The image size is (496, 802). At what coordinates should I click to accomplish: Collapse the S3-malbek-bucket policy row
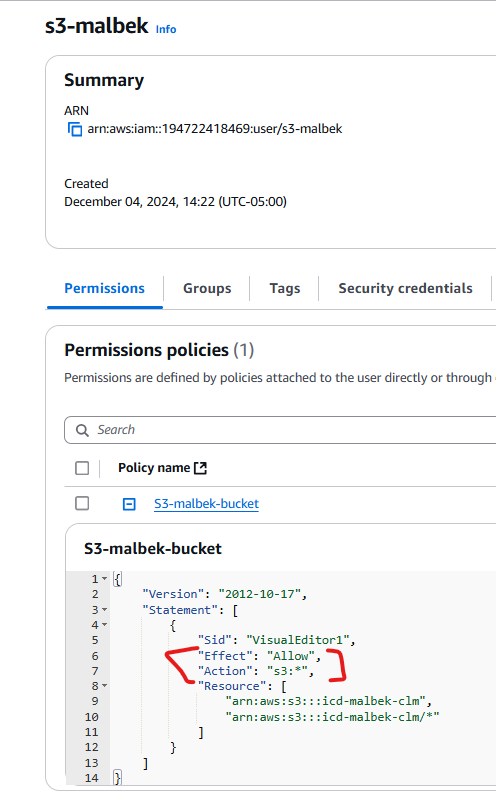coord(129,504)
